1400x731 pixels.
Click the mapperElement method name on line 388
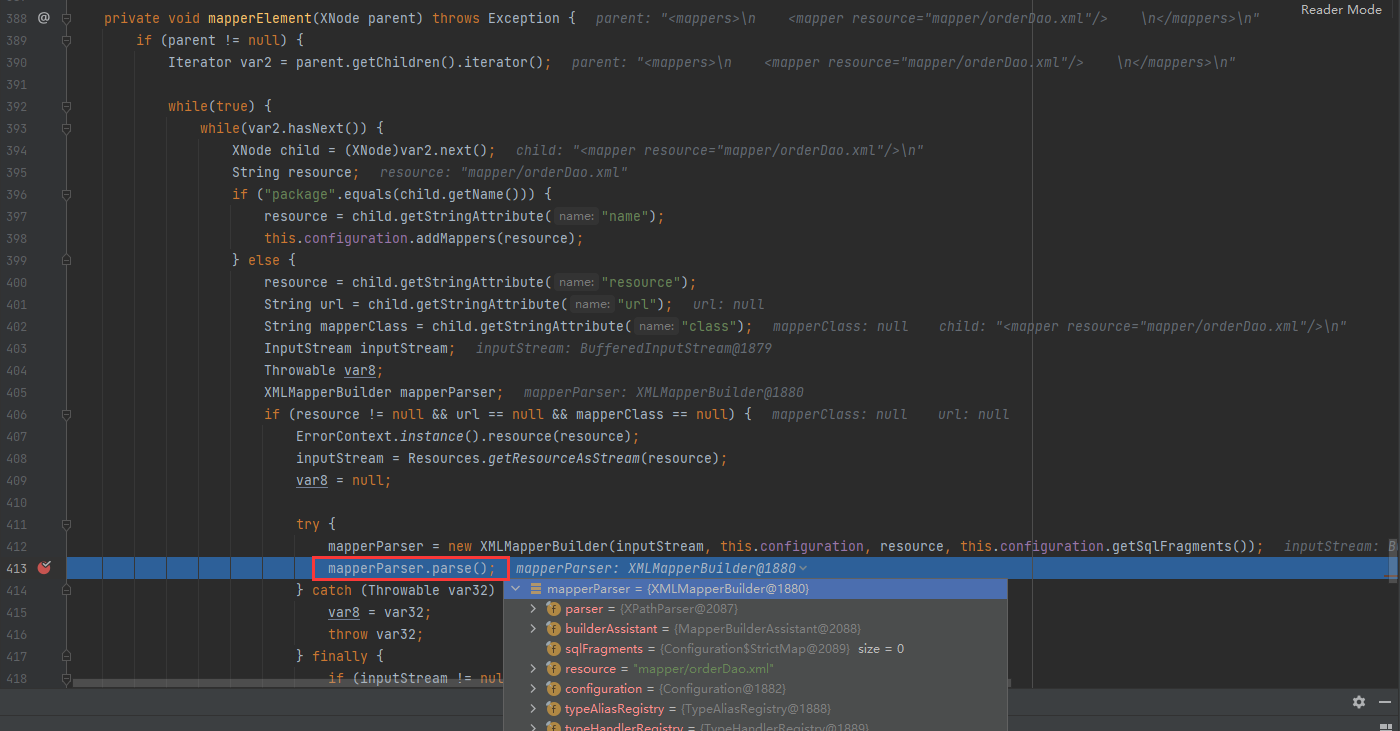click(262, 18)
